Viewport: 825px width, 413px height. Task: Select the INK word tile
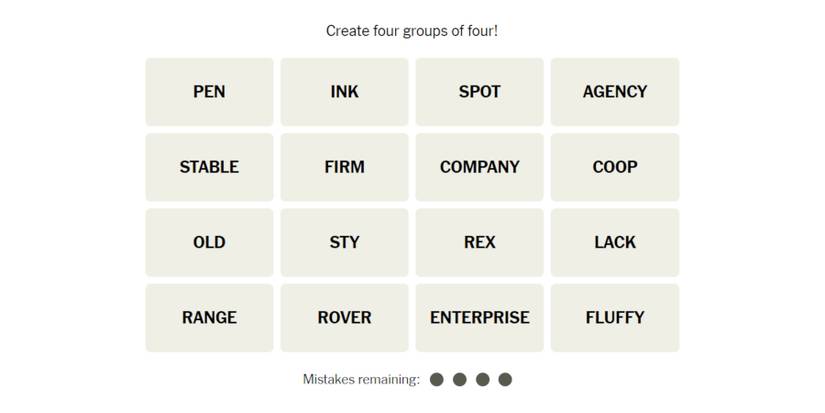[x=344, y=92]
